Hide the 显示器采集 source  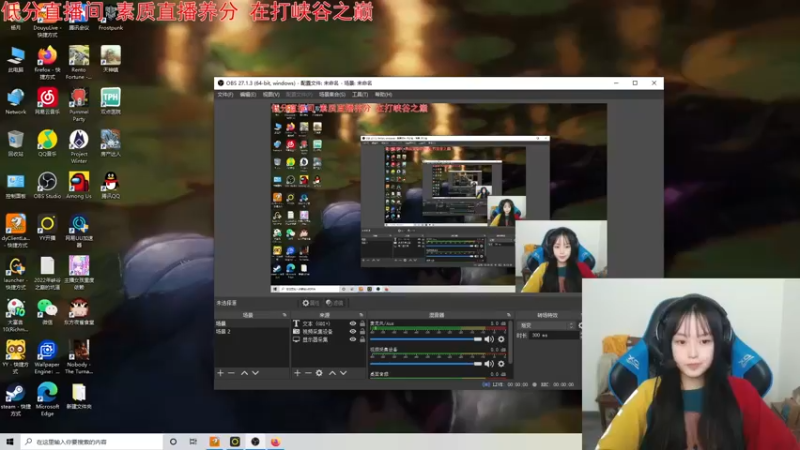tap(353, 339)
